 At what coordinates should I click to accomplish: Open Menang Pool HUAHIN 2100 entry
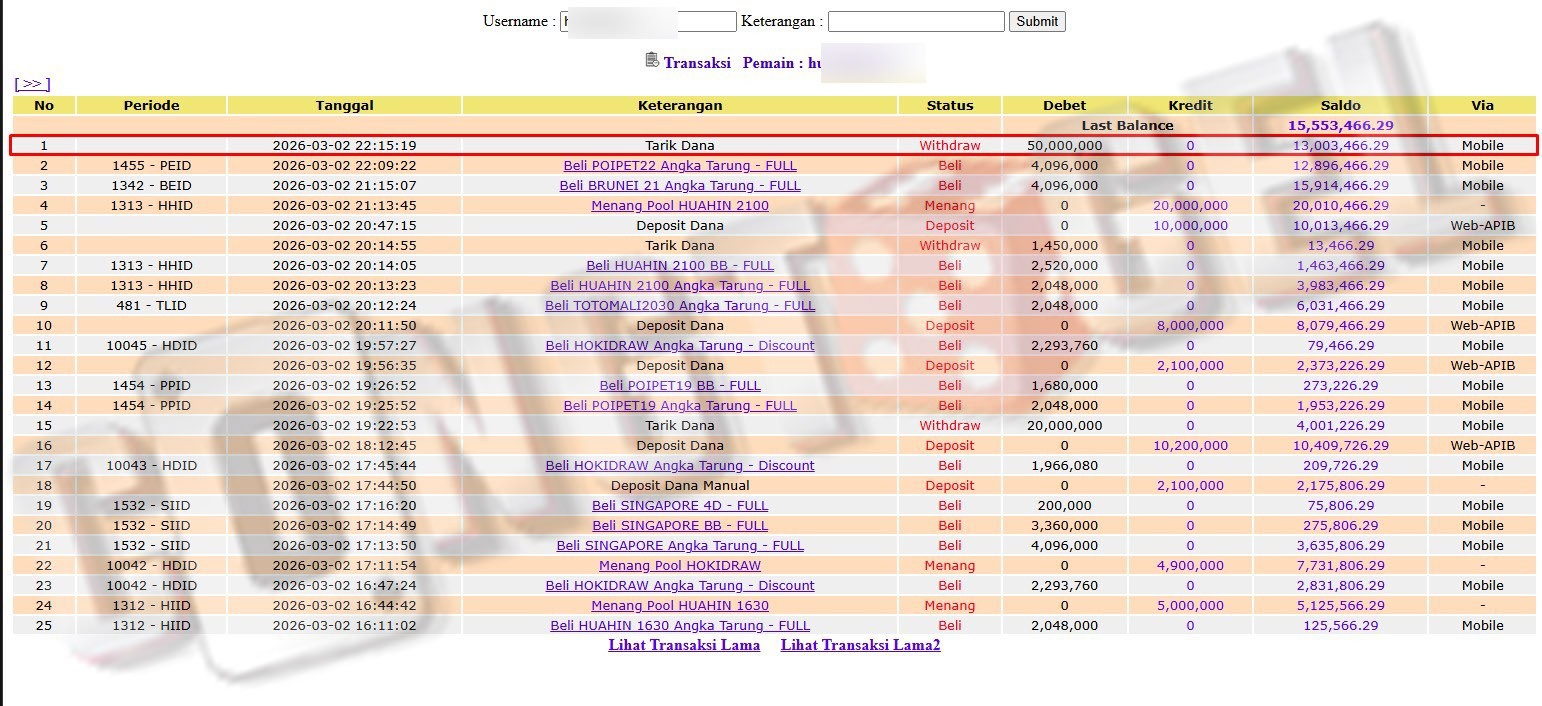click(x=680, y=206)
